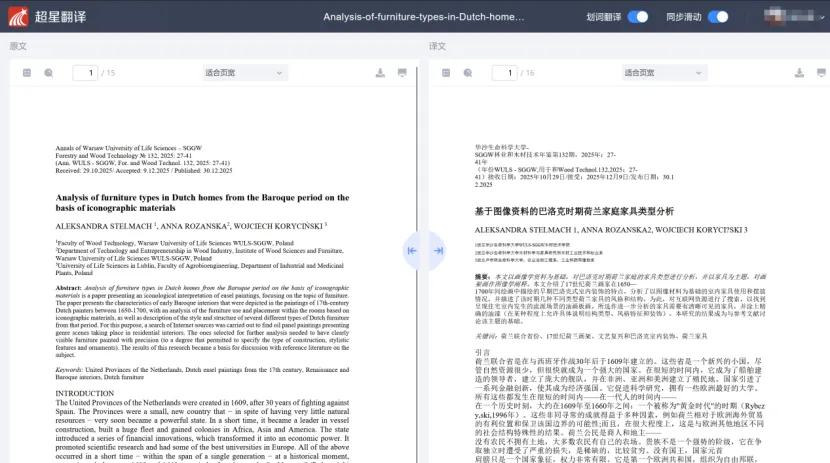The image size is (830, 463).
Task: Click the blurred user avatar
Action: pos(774,16)
